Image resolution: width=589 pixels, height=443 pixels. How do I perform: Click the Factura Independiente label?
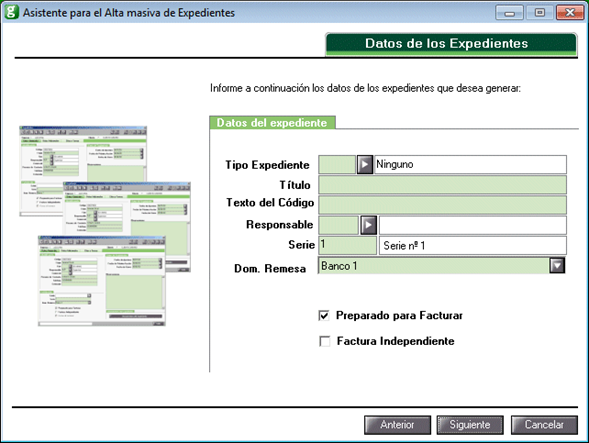(396, 341)
